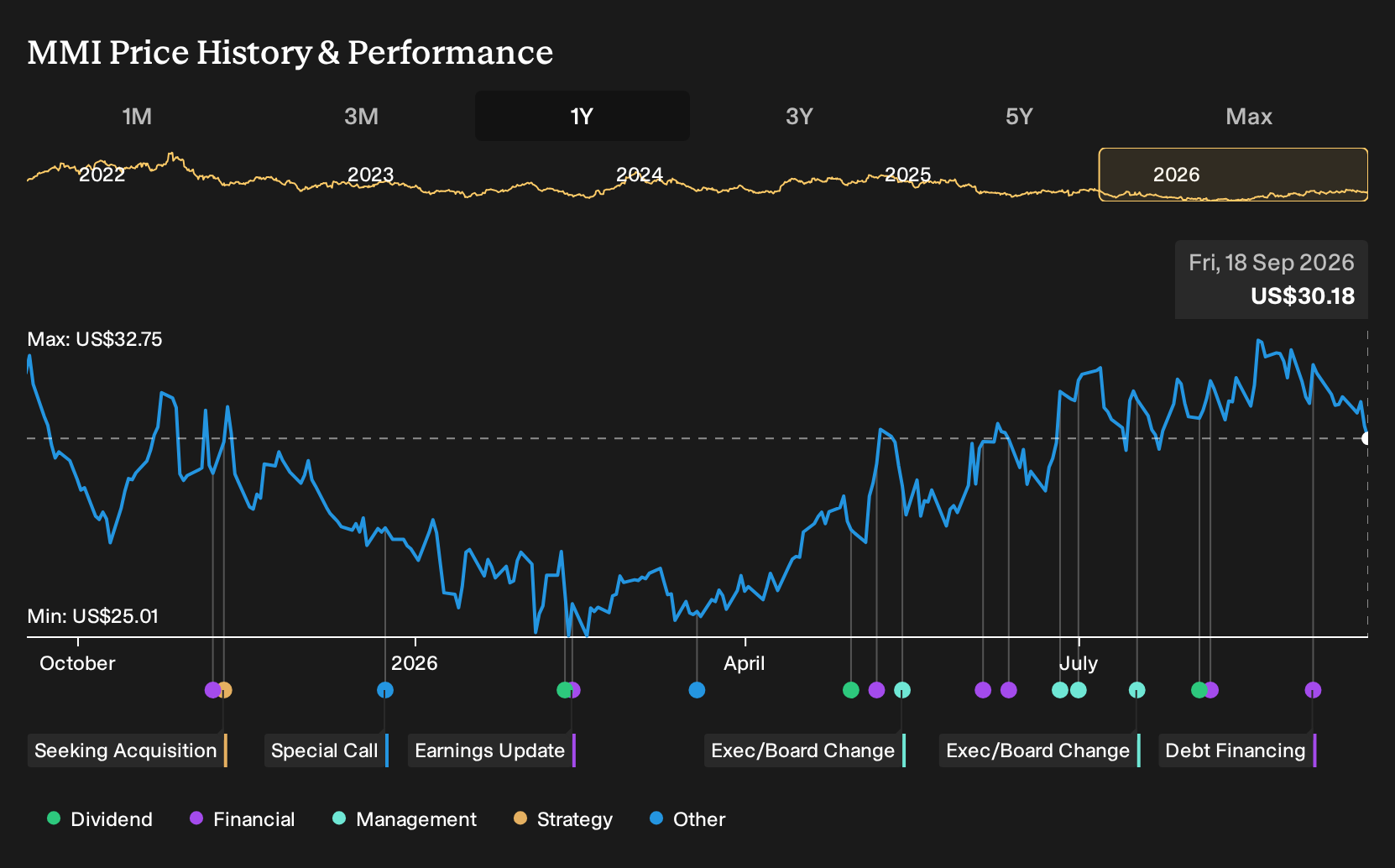Open the Seeking Acquisition event label
The width and height of the screenshot is (1395, 868).
127,750
